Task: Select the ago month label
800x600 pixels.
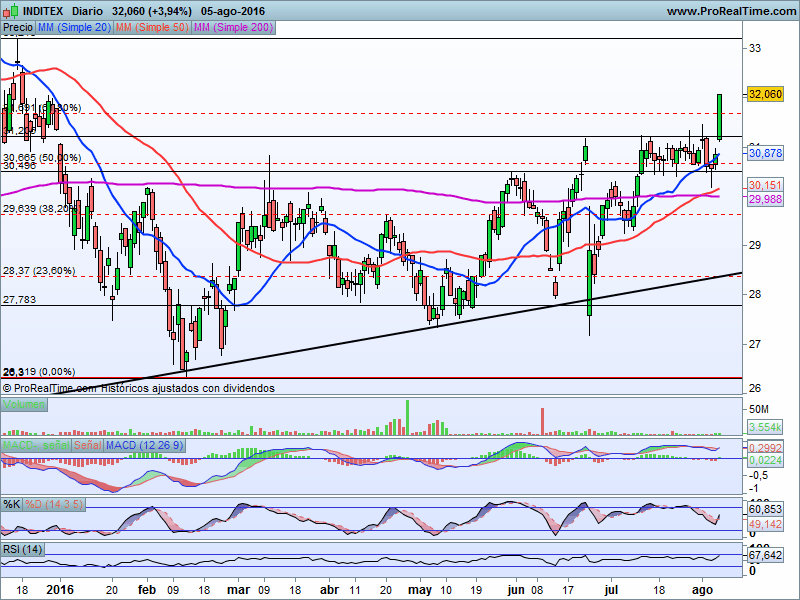Action: (x=702, y=590)
